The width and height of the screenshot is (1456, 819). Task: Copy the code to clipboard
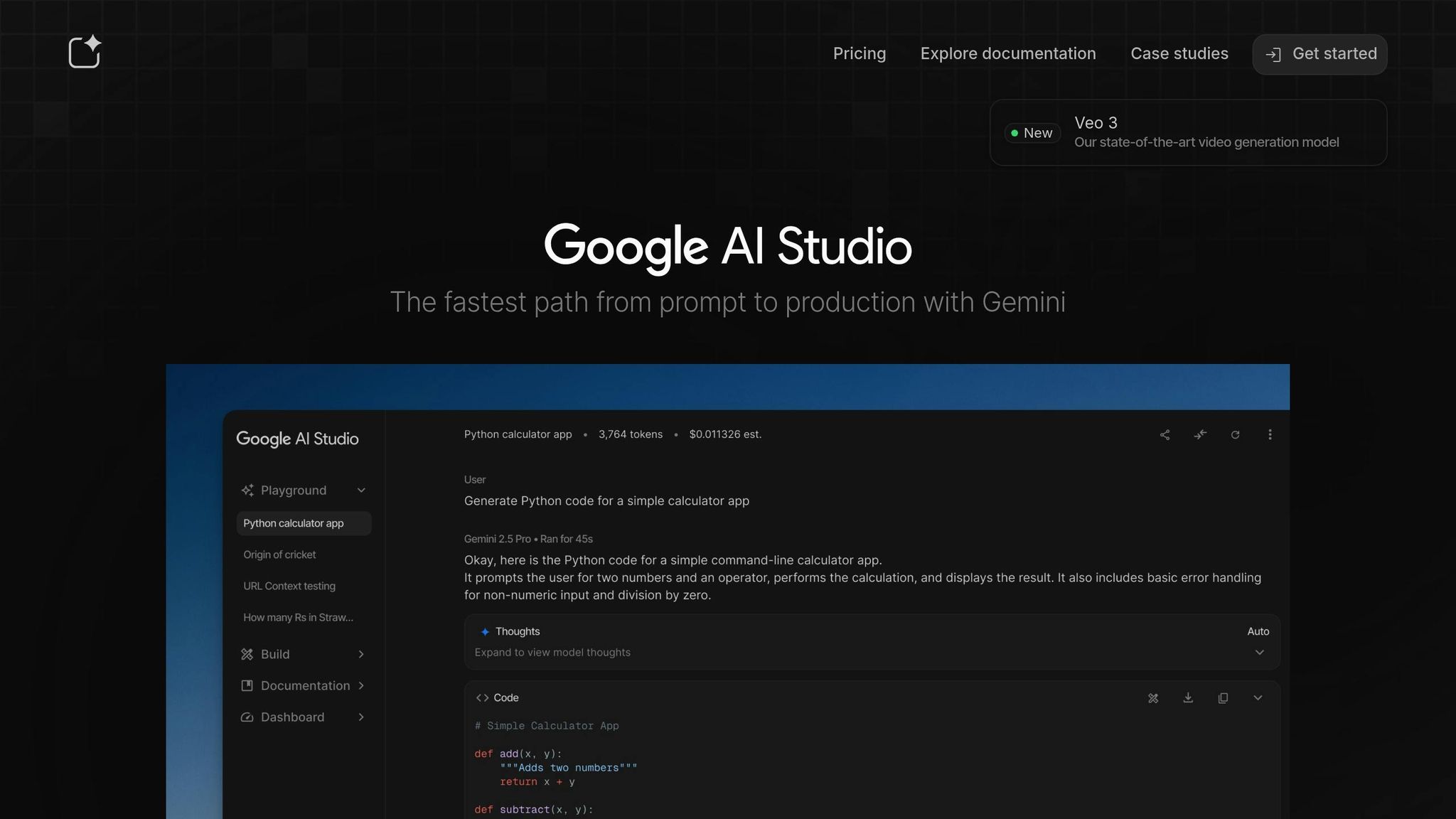click(1223, 698)
